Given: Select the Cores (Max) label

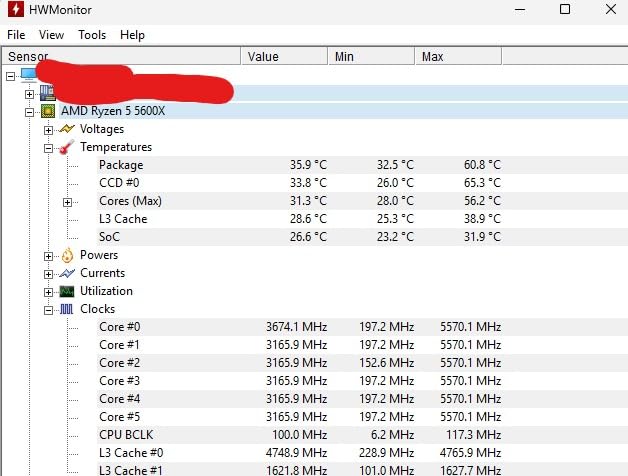Looking at the screenshot, I should pyautogui.click(x=130, y=201).
